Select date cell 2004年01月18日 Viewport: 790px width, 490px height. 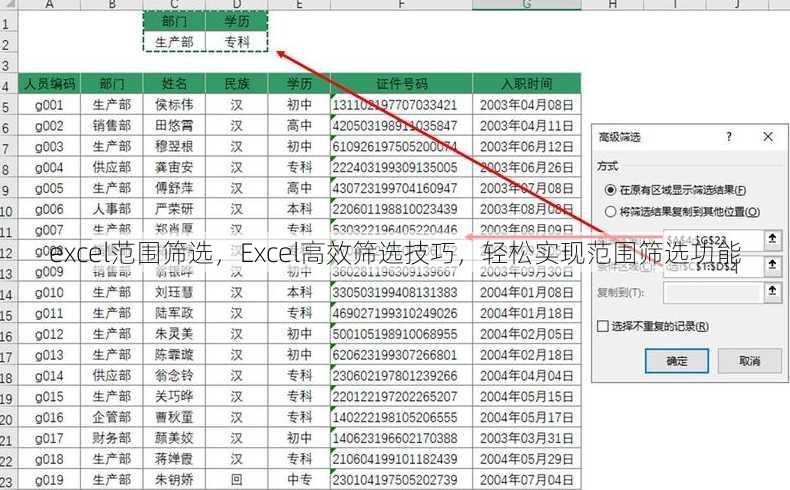(526, 313)
